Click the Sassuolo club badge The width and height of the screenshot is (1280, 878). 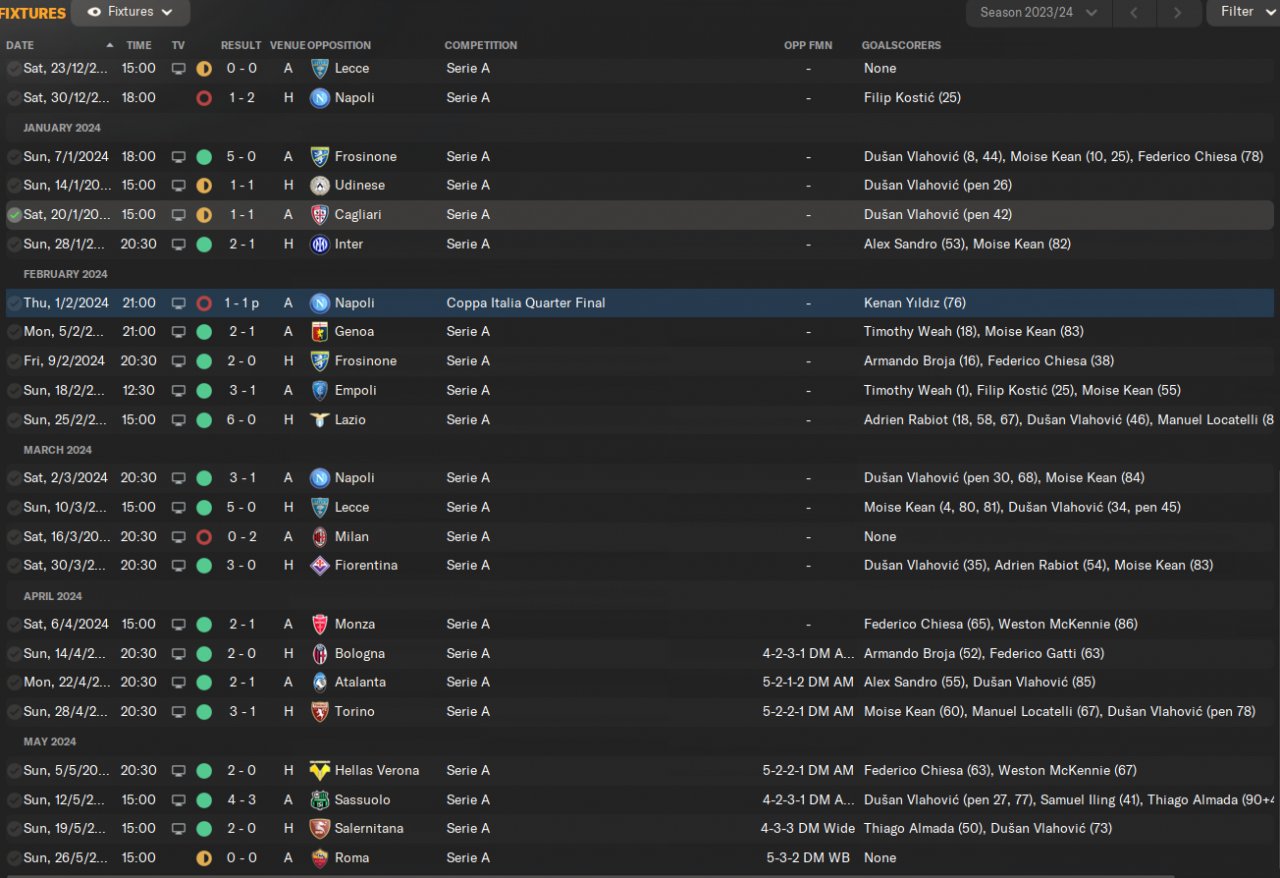320,800
